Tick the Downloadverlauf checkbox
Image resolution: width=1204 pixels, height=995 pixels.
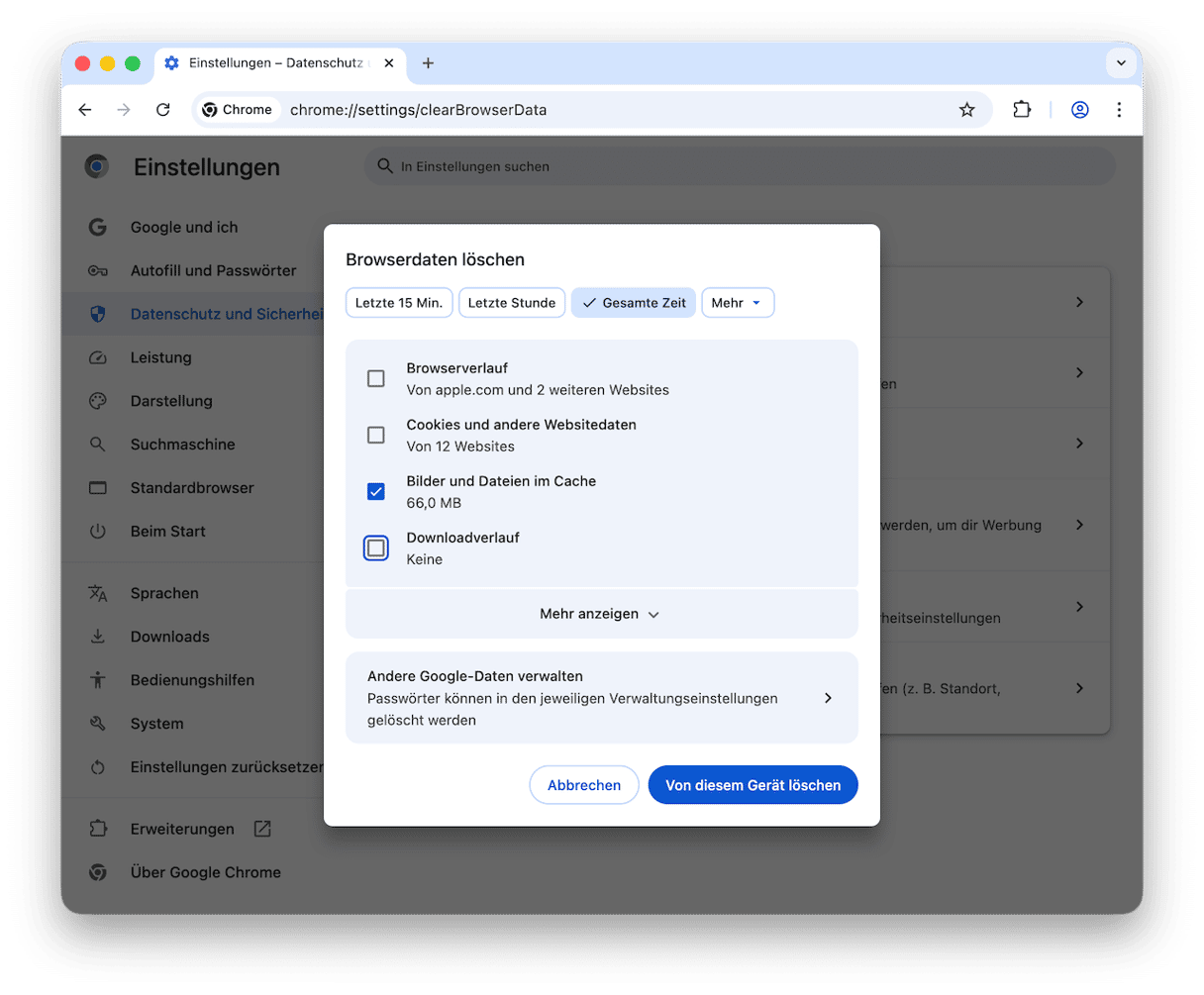(x=376, y=547)
